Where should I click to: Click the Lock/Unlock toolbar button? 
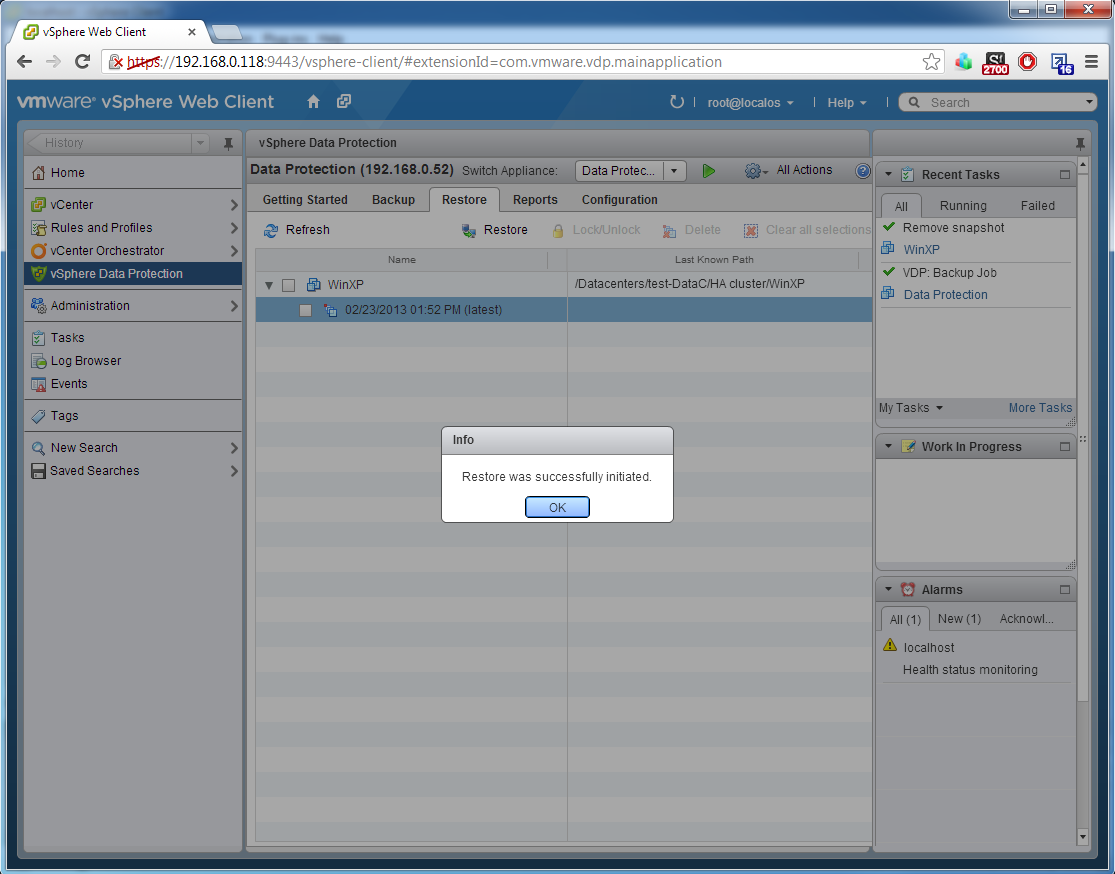[x=596, y=230]
